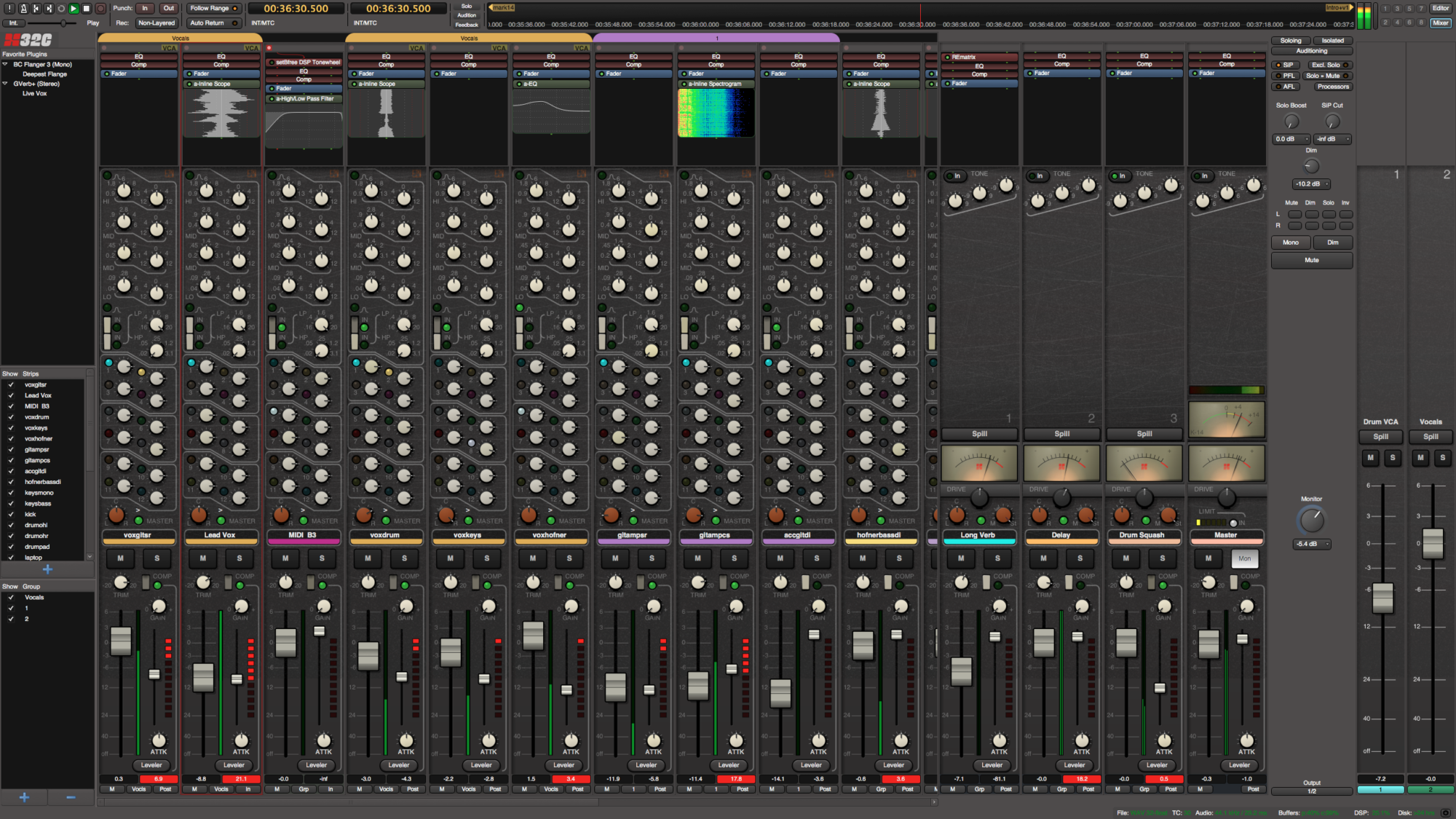Open the Dim -10.2 dB dropdown
This screenshot has height=819, width=1456.
[1312, 184]
